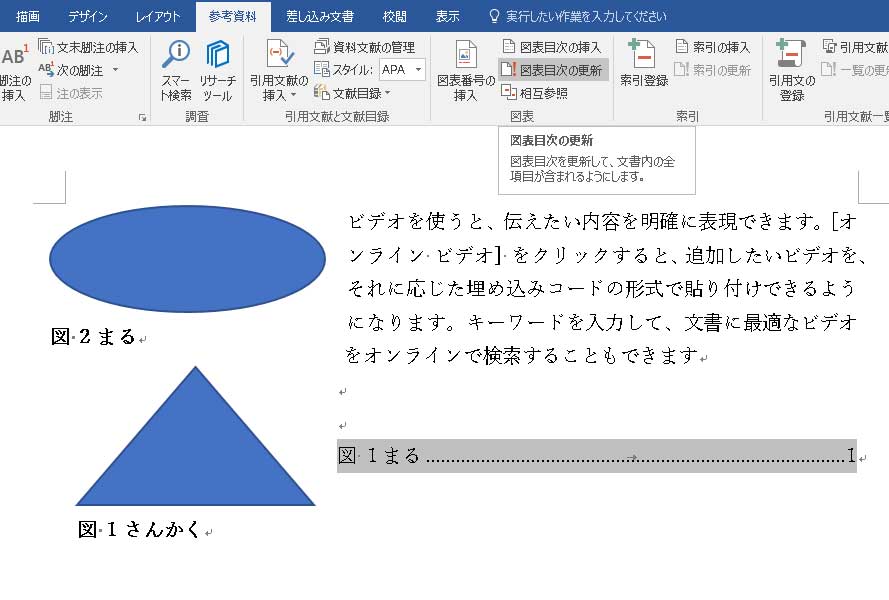Open the 次の脚注 dropdown arrow
This screenshot has height=600, width=889.
(x=115, y=70)
